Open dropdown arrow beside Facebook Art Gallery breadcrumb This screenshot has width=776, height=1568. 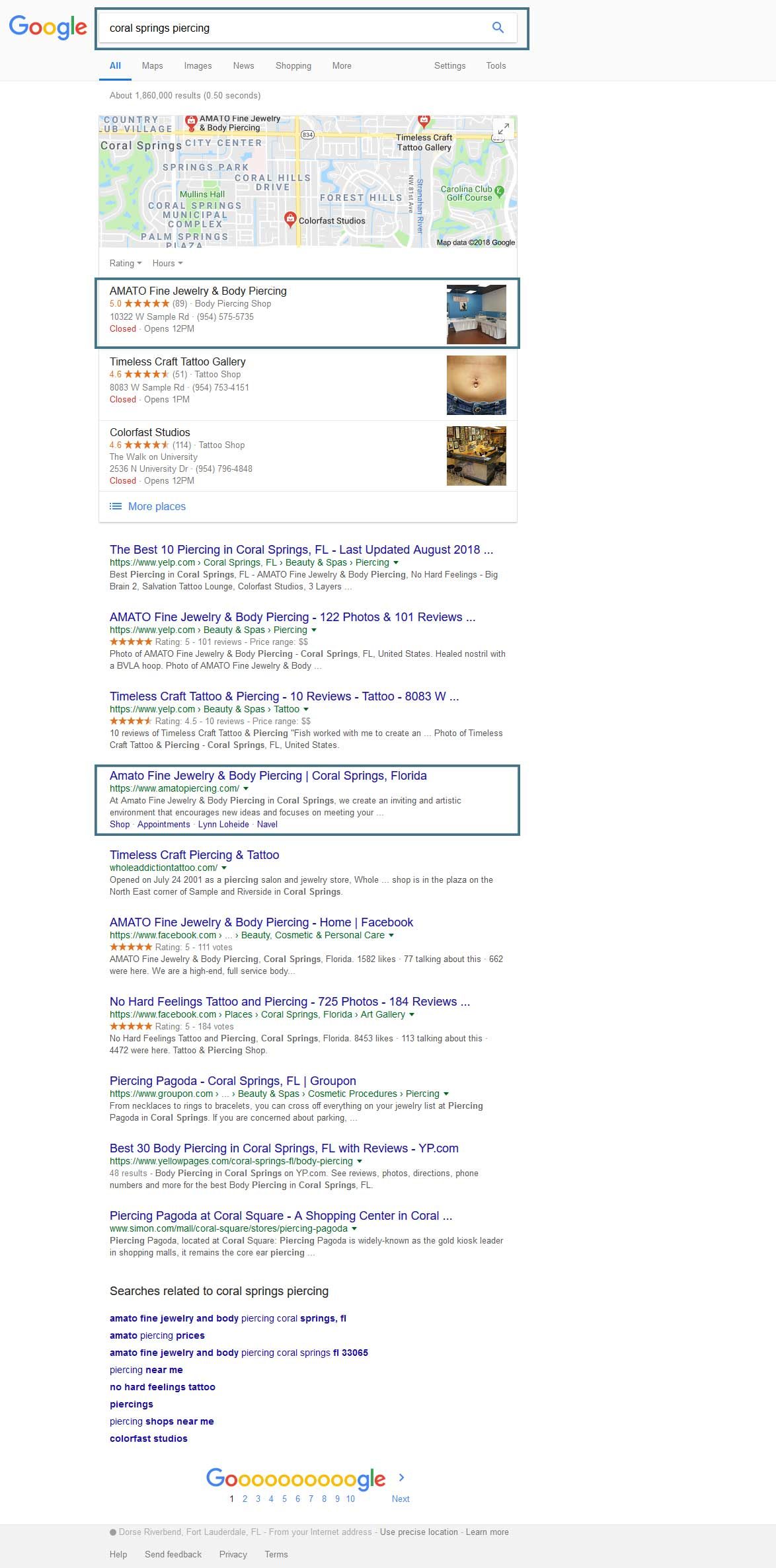pyautogui.click(x=412, y=1014)
